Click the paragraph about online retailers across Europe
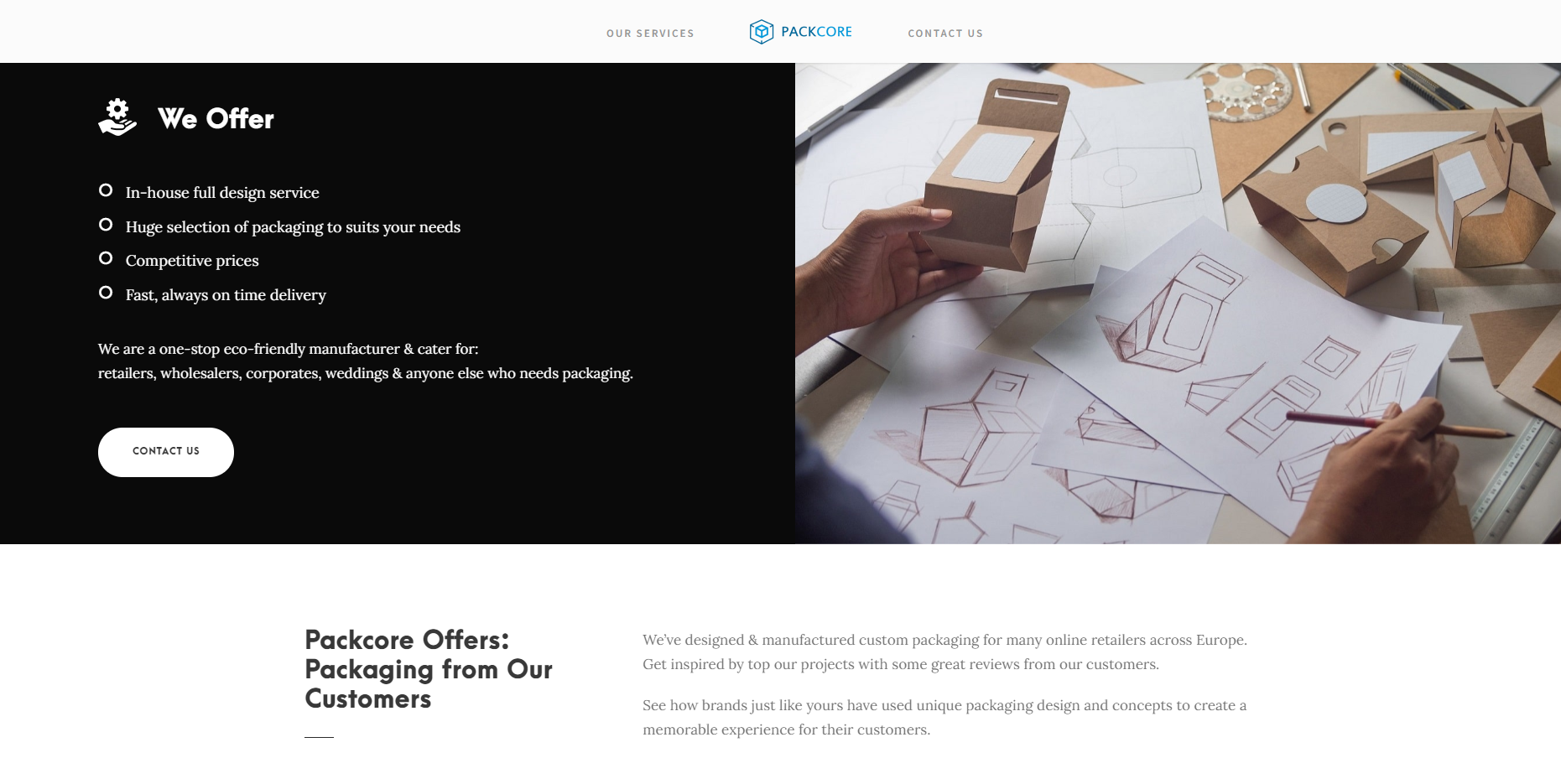Screen dimensions: 1561x784 click(944, 652)
